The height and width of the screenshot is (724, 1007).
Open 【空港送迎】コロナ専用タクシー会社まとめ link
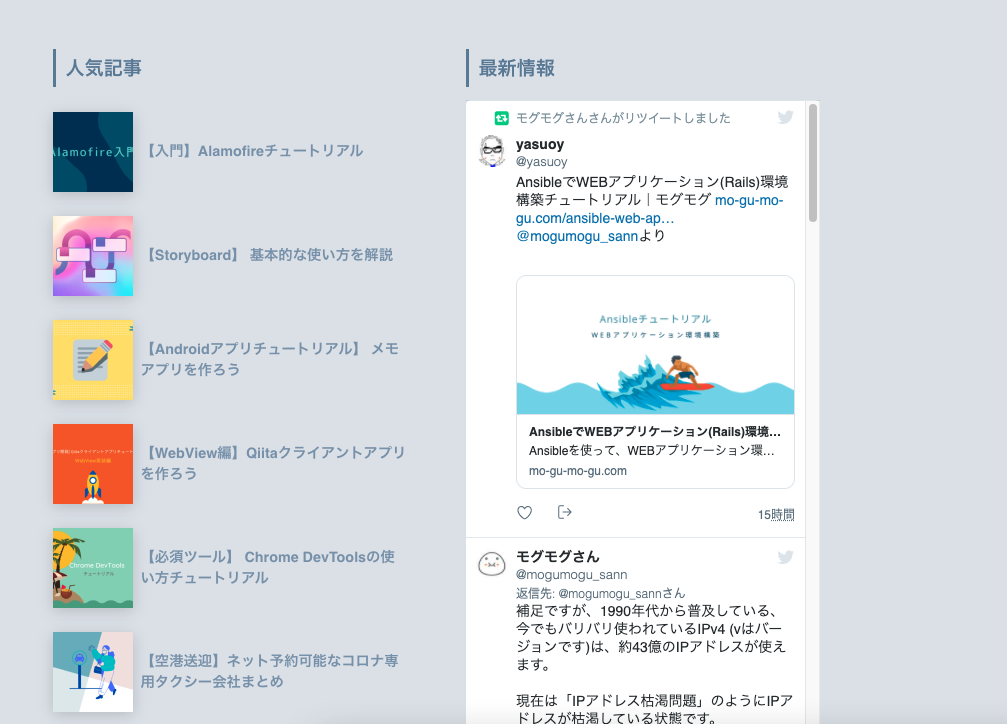click(x=270, y=671)
